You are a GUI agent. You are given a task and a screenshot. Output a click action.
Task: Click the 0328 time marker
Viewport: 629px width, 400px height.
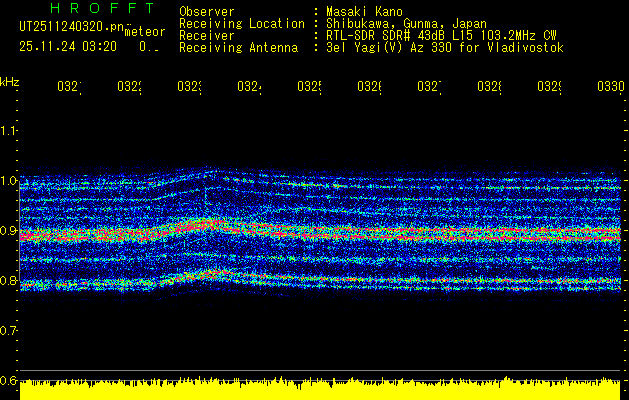click(x=490, y=87)
